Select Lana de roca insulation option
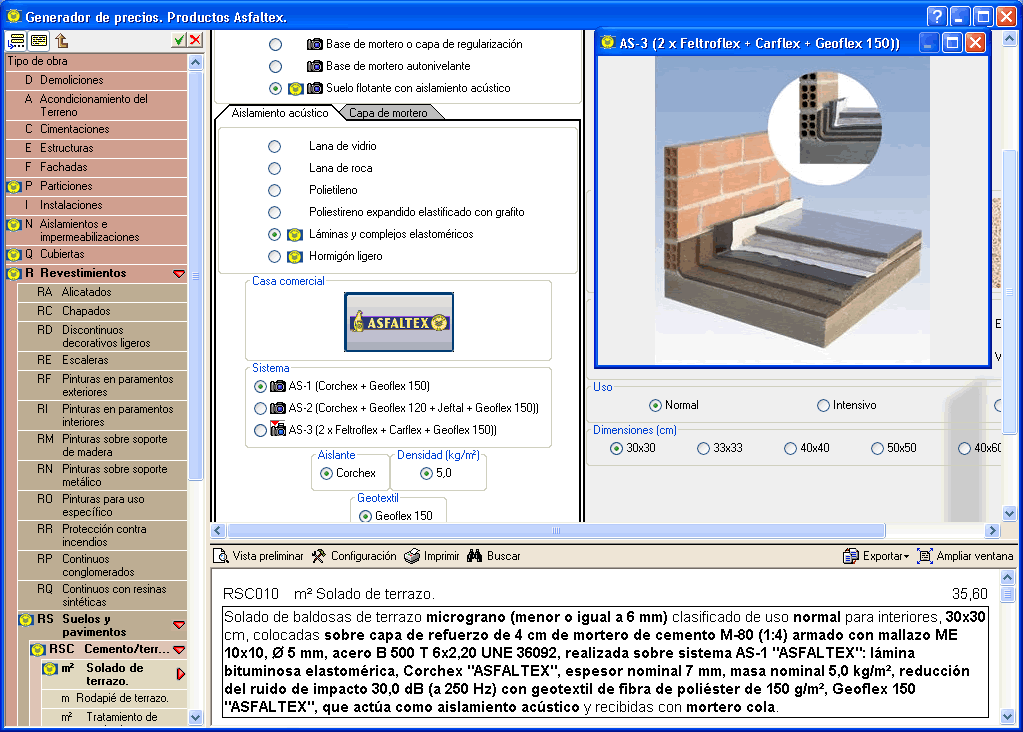 tap(275, 168)
